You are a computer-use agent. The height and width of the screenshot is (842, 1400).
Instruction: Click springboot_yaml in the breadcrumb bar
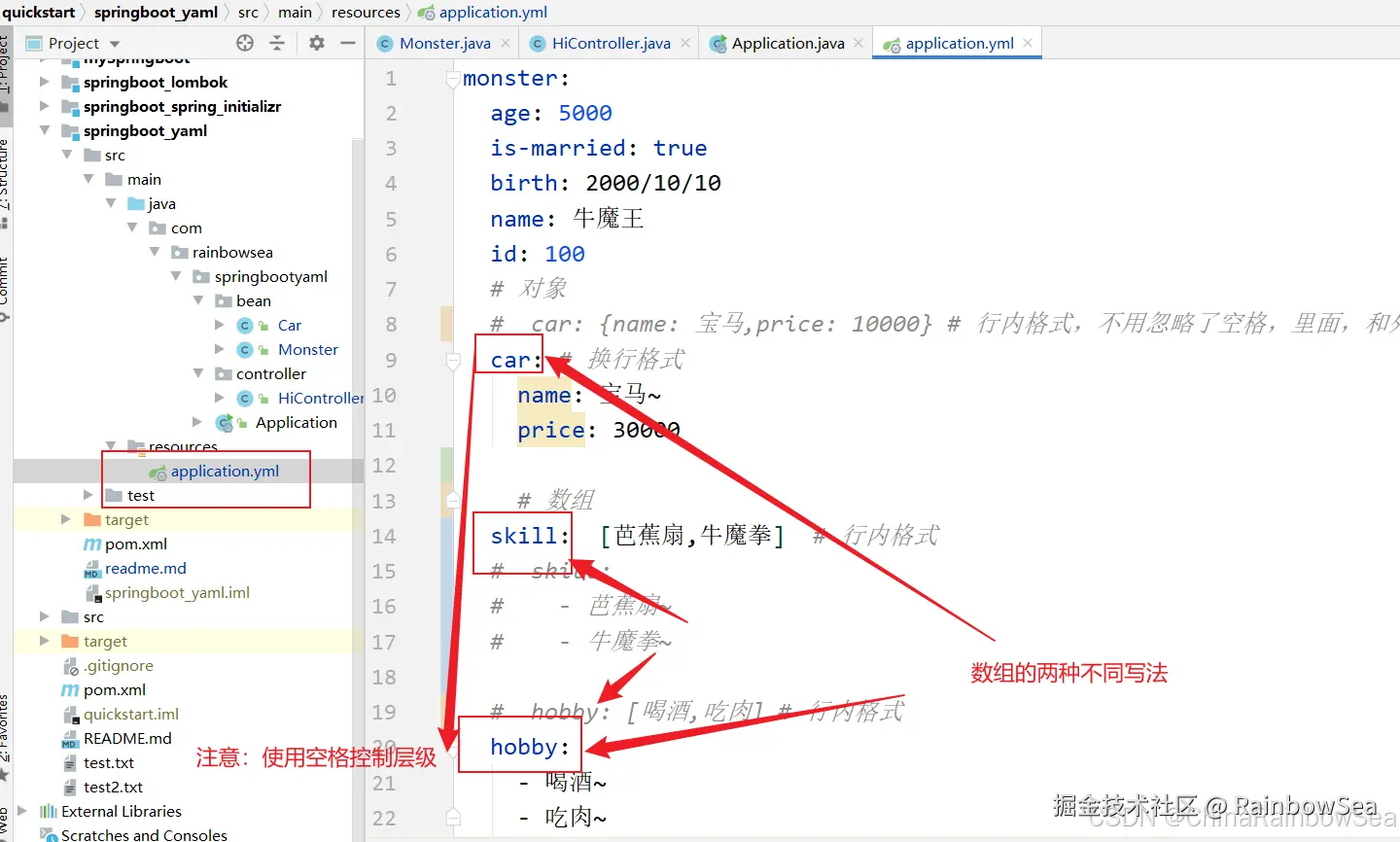(x=156, y=12)
